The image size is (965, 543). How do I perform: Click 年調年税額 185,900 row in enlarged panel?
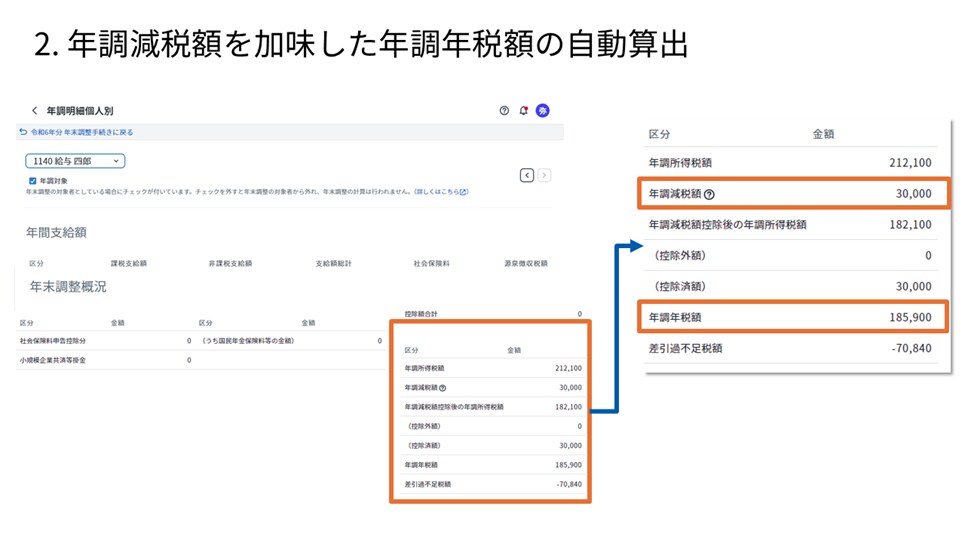793,317
